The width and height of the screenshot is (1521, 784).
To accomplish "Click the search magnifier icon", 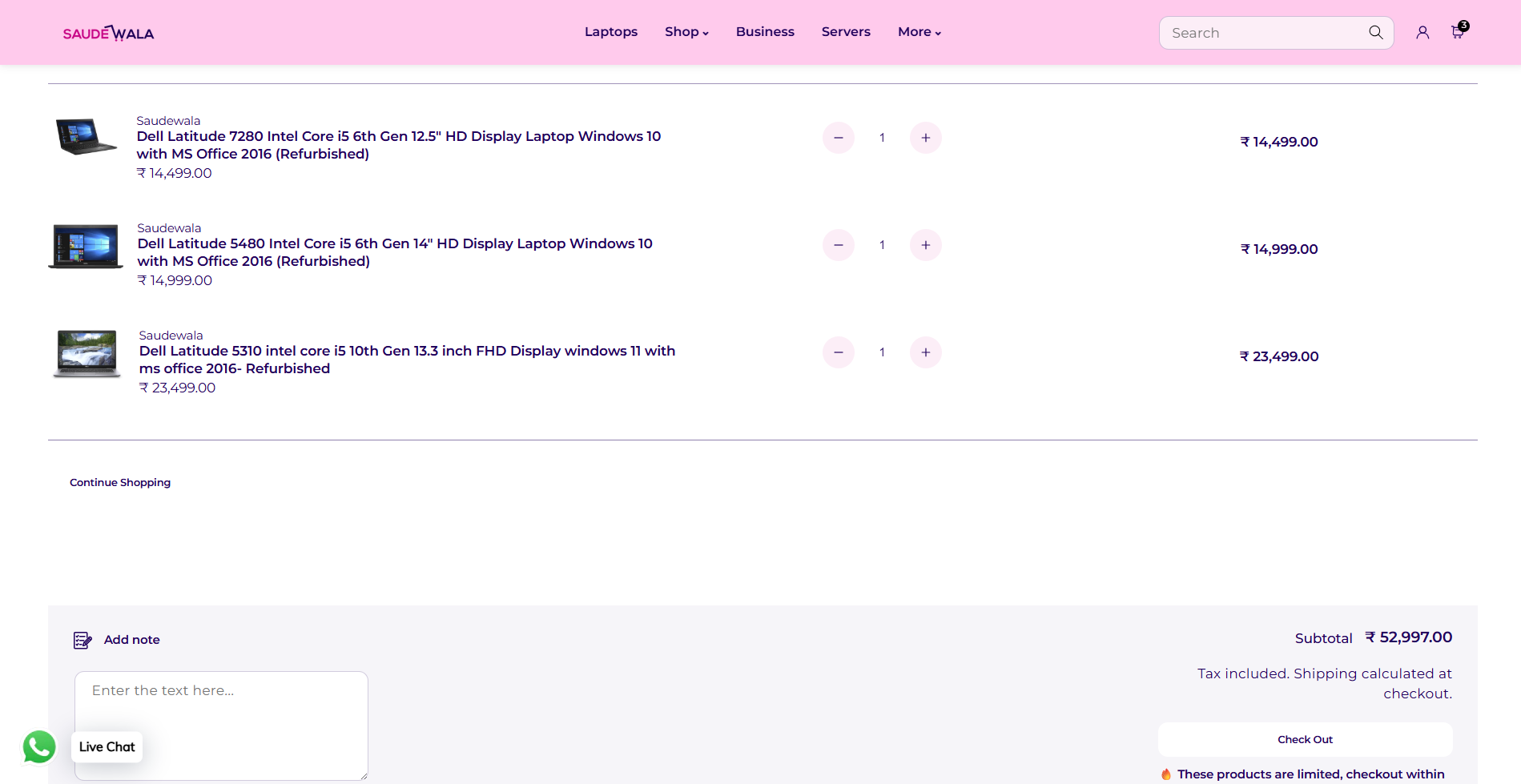I will coord(1375,33).
